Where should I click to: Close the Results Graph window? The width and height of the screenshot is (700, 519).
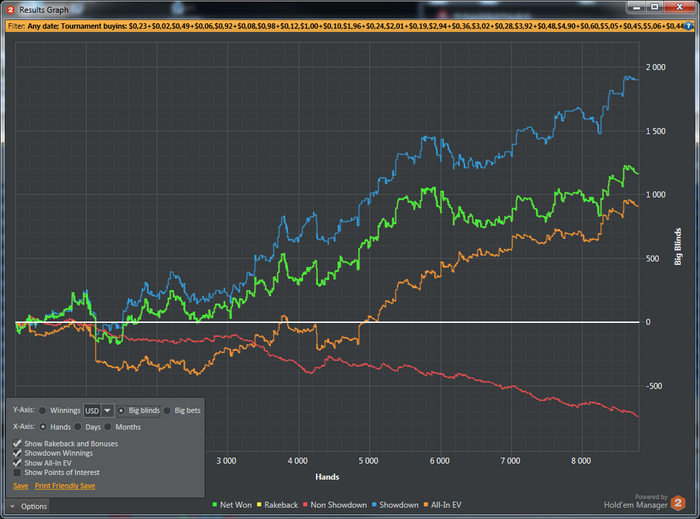click(x=679, y=7)
